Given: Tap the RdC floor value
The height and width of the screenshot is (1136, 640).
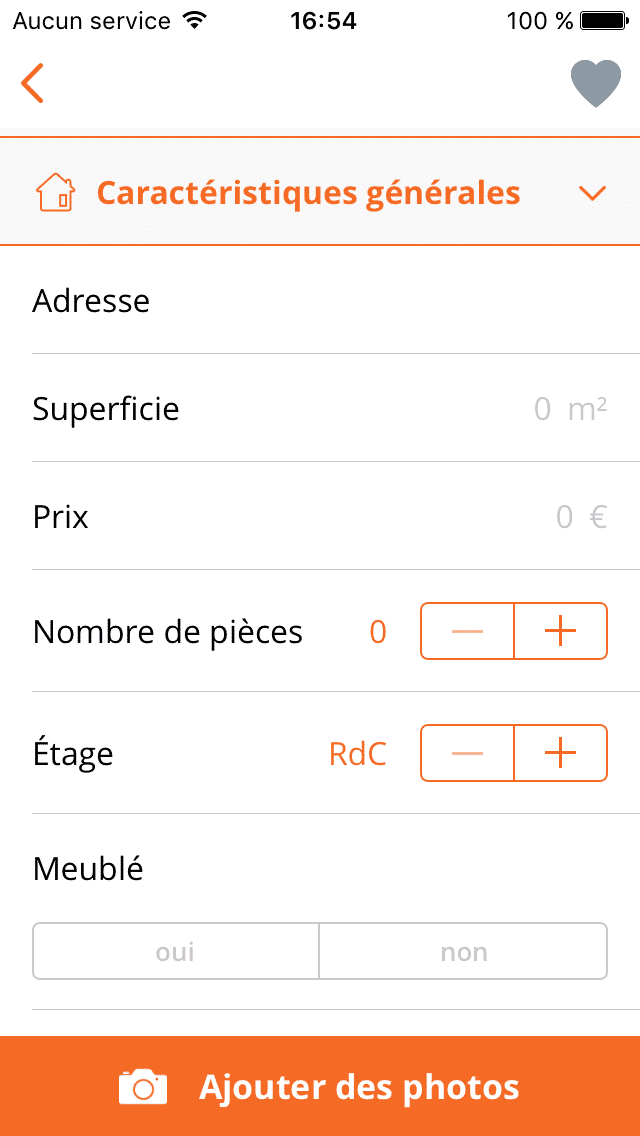Looking at the screenshot, I should click(357, 754).
